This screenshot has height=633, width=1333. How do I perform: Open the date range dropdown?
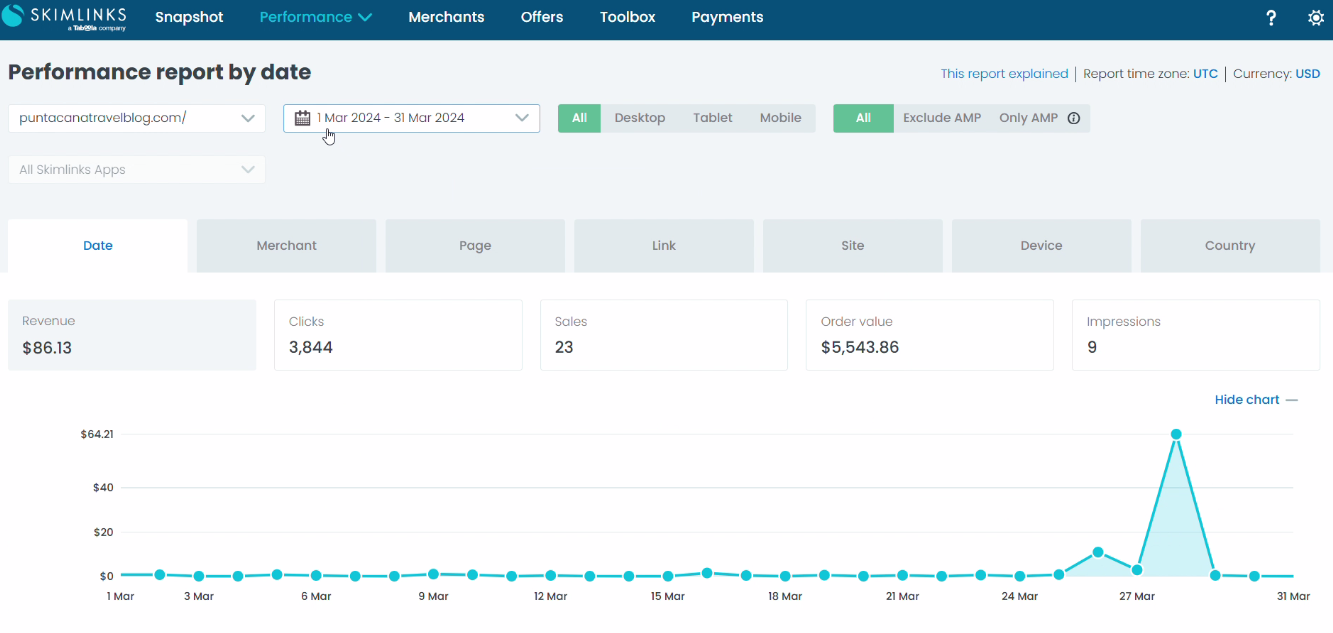coord(412,118)
